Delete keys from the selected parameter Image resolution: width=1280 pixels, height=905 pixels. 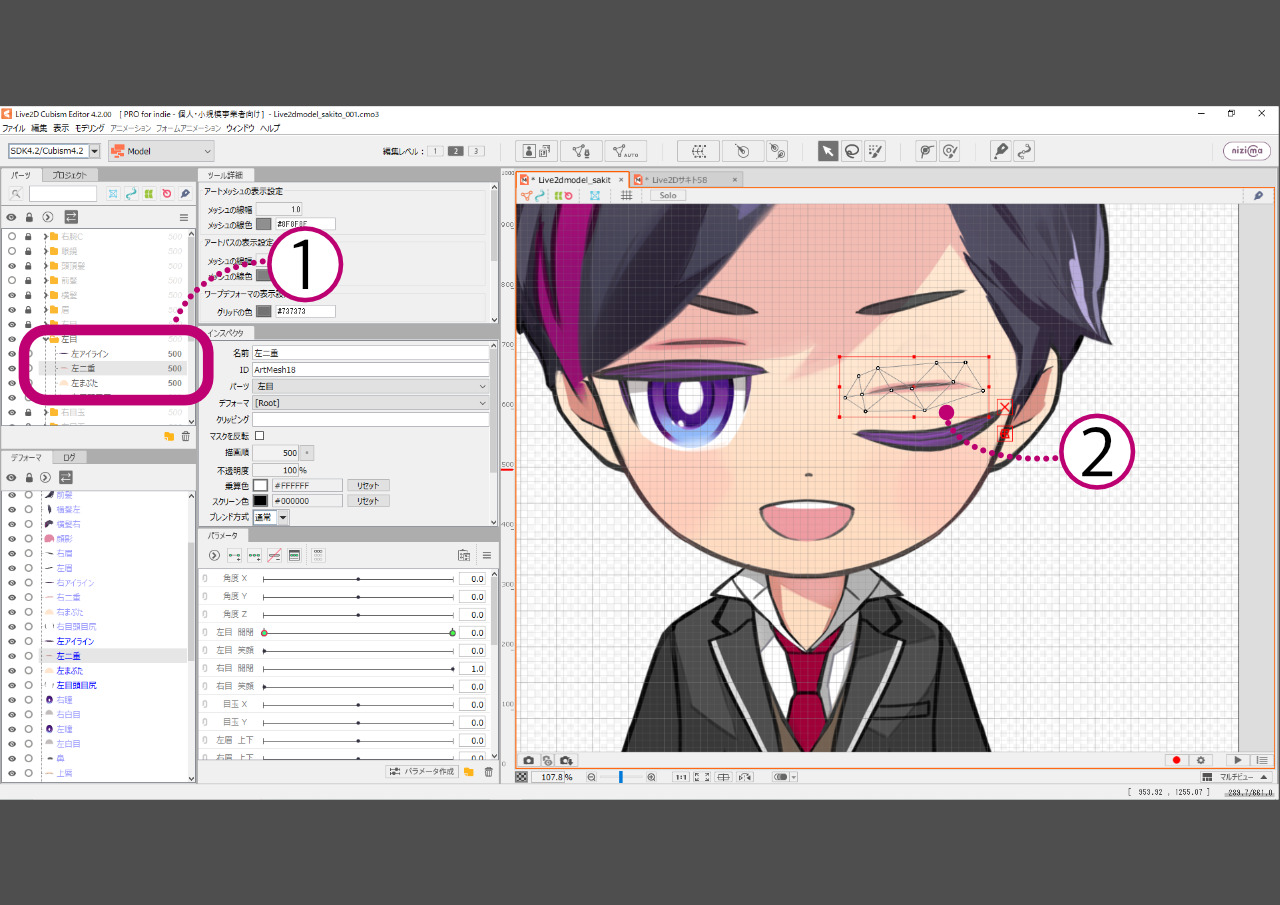click(x=274, y=555)
